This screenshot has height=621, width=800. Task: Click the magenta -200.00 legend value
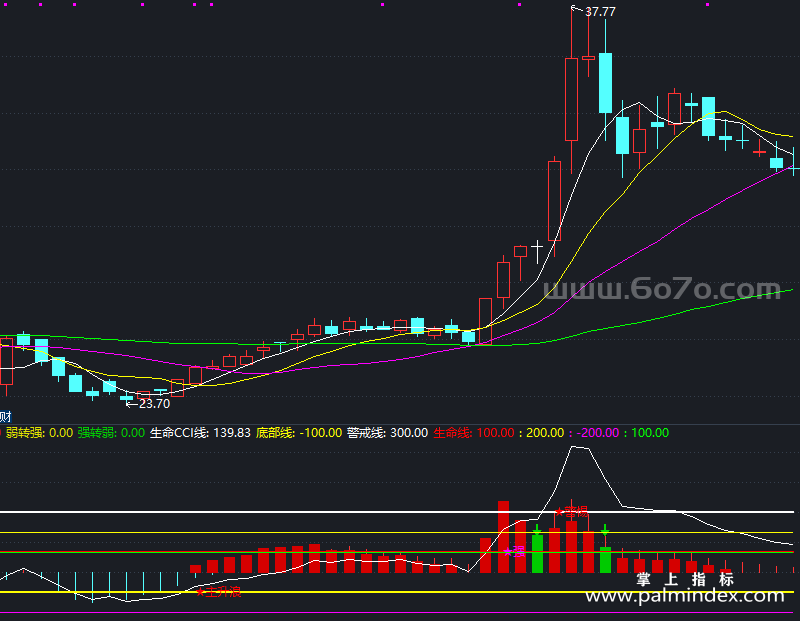tap(597, 433)
